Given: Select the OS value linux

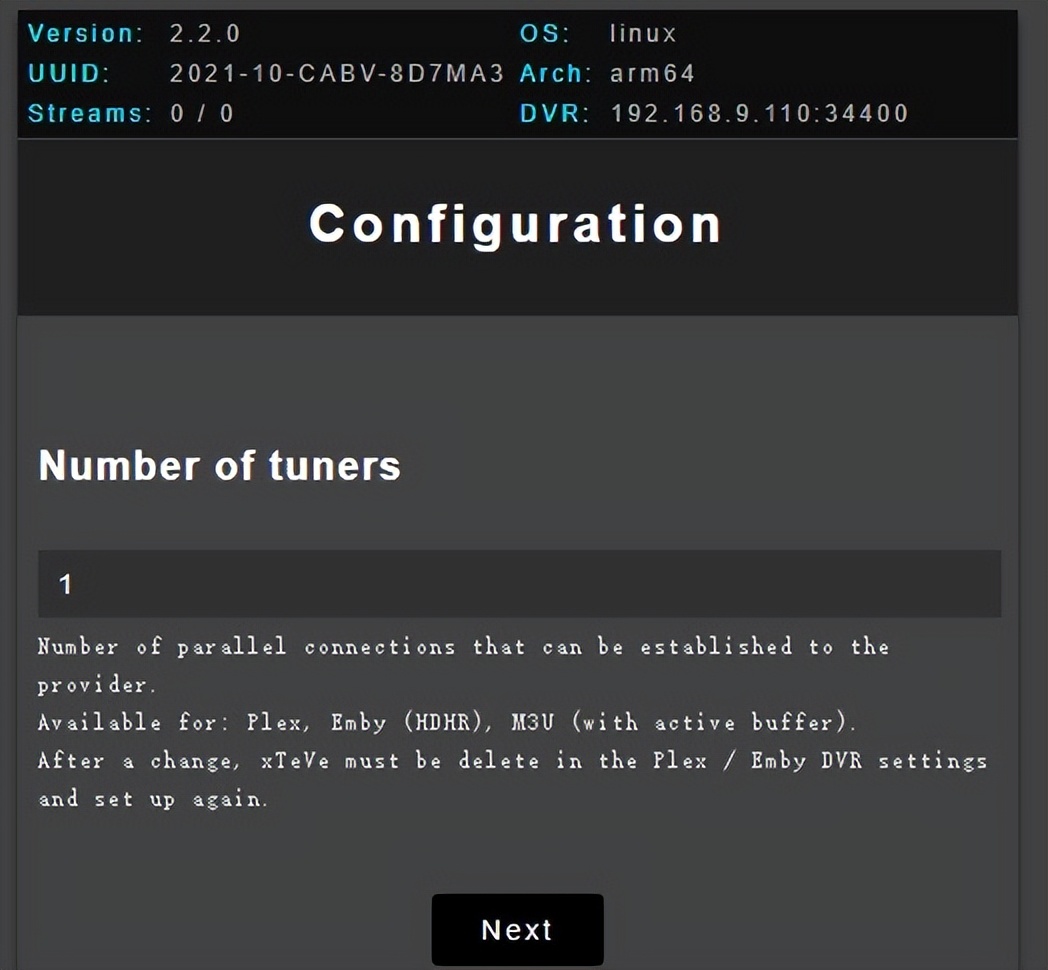Looking at the screenshot, I should pos(643,33).
